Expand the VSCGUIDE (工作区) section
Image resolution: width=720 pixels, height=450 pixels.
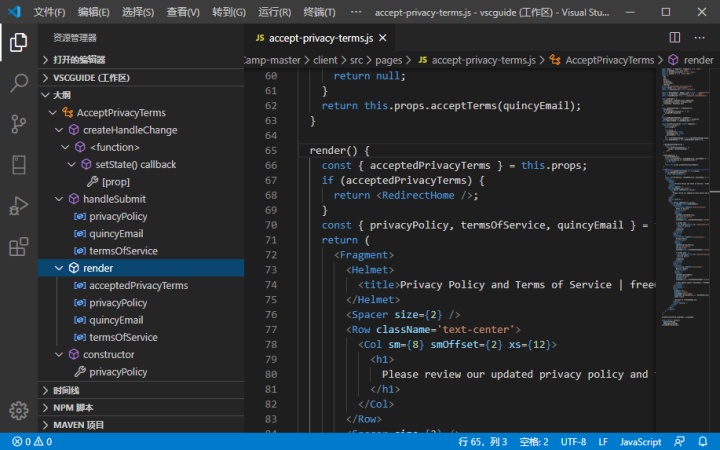(x=141, y=78)
